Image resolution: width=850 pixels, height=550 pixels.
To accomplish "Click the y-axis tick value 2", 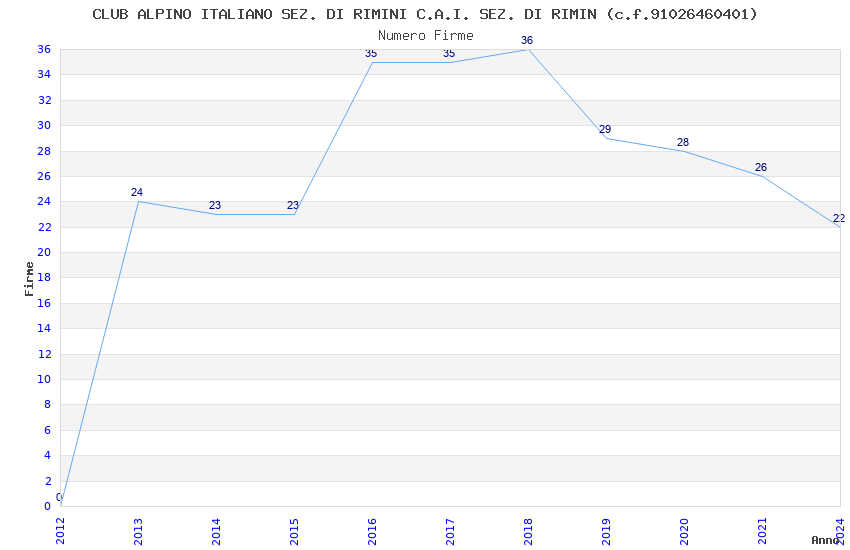I will (x=47, y=481).
